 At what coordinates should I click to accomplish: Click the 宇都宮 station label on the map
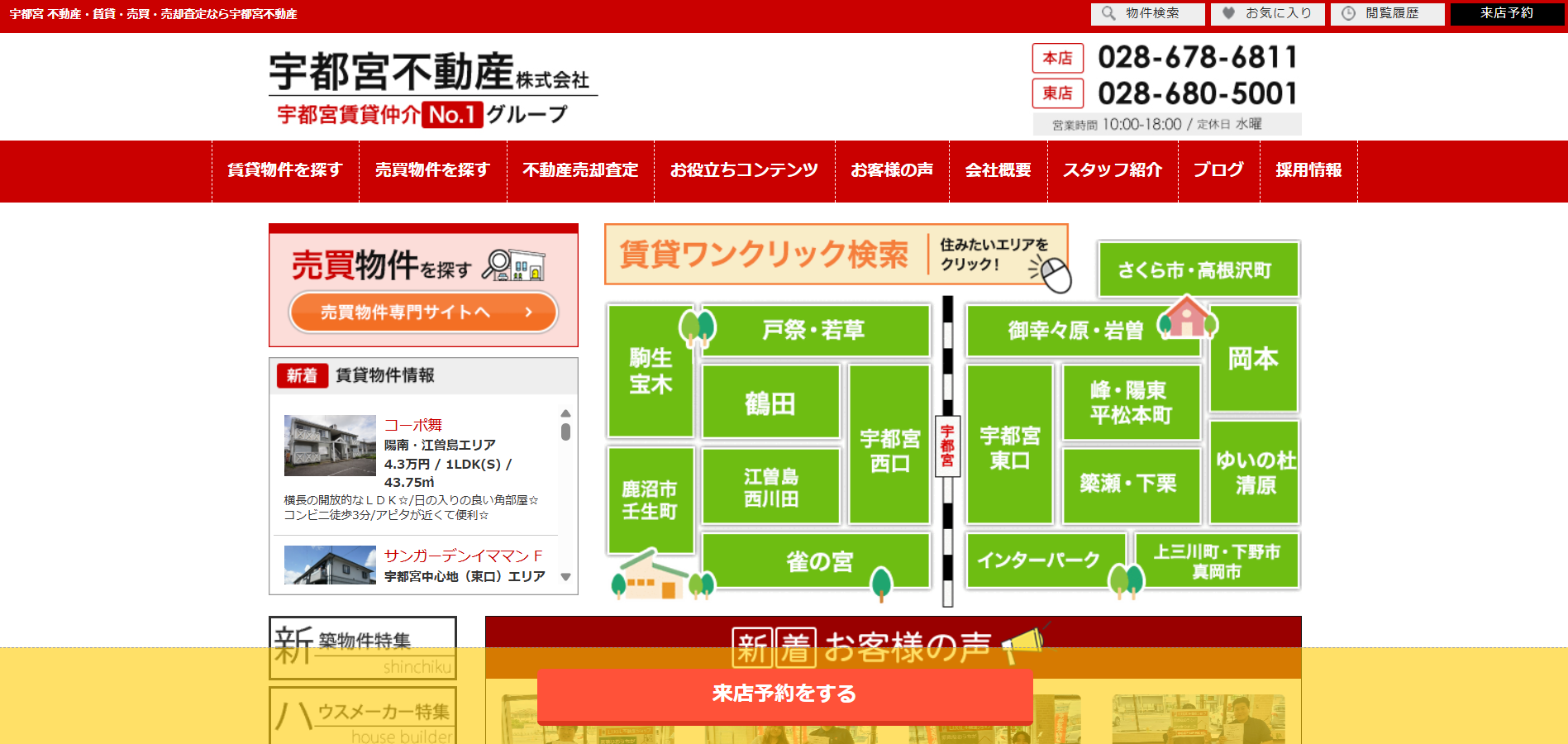tap(947, 446)
